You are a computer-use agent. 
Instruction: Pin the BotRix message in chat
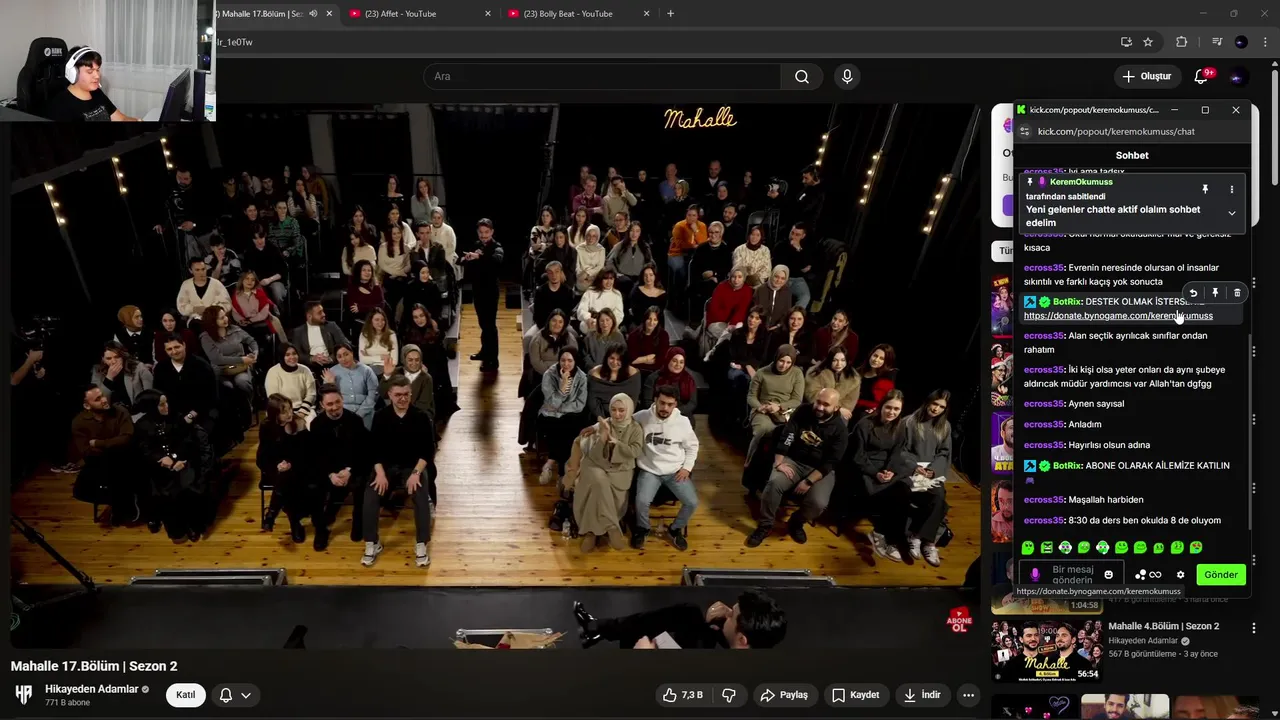point(1215,293)
